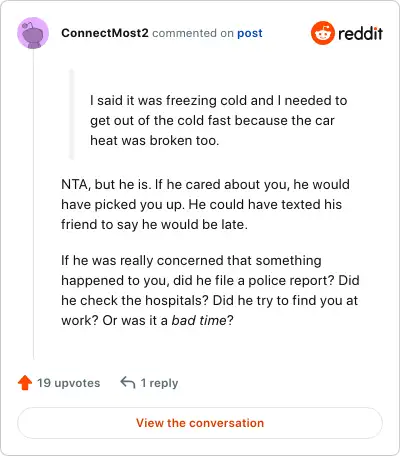
Task: Click the italic "bad time" phrase
Action: click(199, 320)
